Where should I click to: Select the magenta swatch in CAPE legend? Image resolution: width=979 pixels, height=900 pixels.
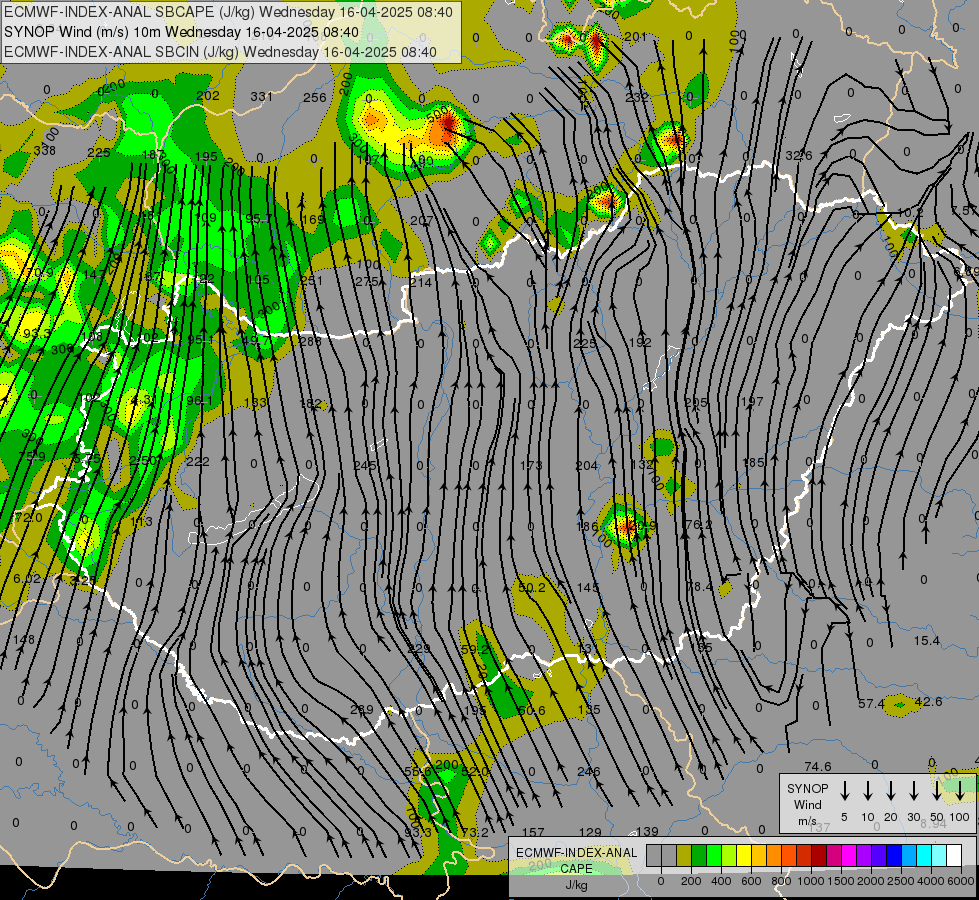coord(849,856)
